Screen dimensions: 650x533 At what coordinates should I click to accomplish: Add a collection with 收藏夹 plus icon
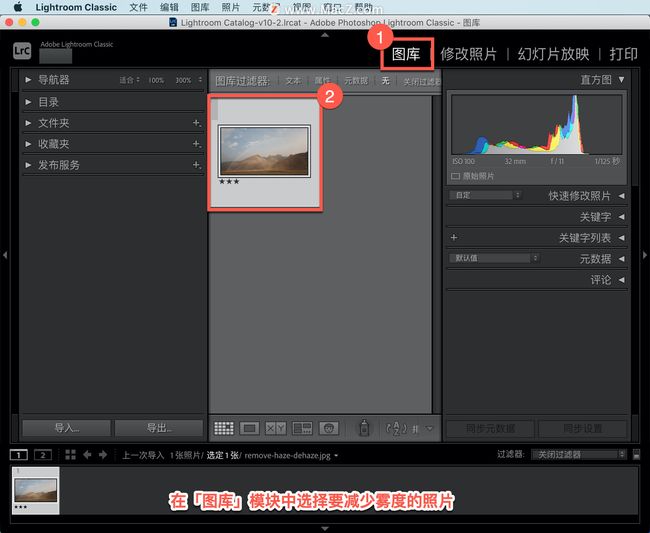pyautogui.click(x=197, y=144)
